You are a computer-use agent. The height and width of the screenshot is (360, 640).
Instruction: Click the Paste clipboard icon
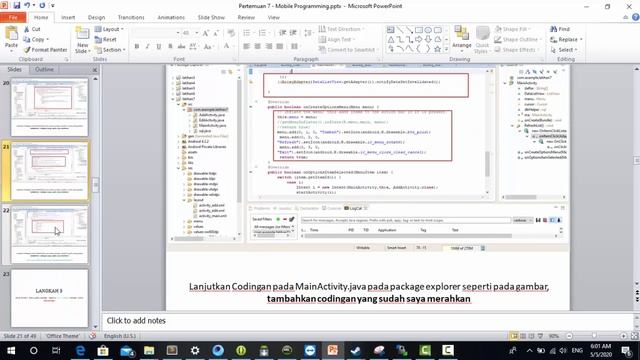click(11, 34)
